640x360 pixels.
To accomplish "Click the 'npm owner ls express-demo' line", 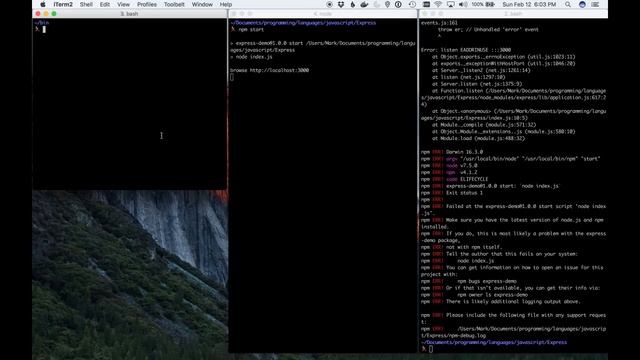I will (475, 295).
